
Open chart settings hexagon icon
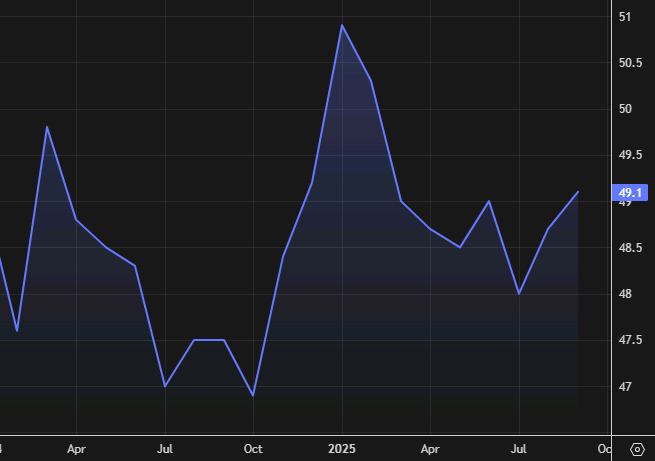635,450
